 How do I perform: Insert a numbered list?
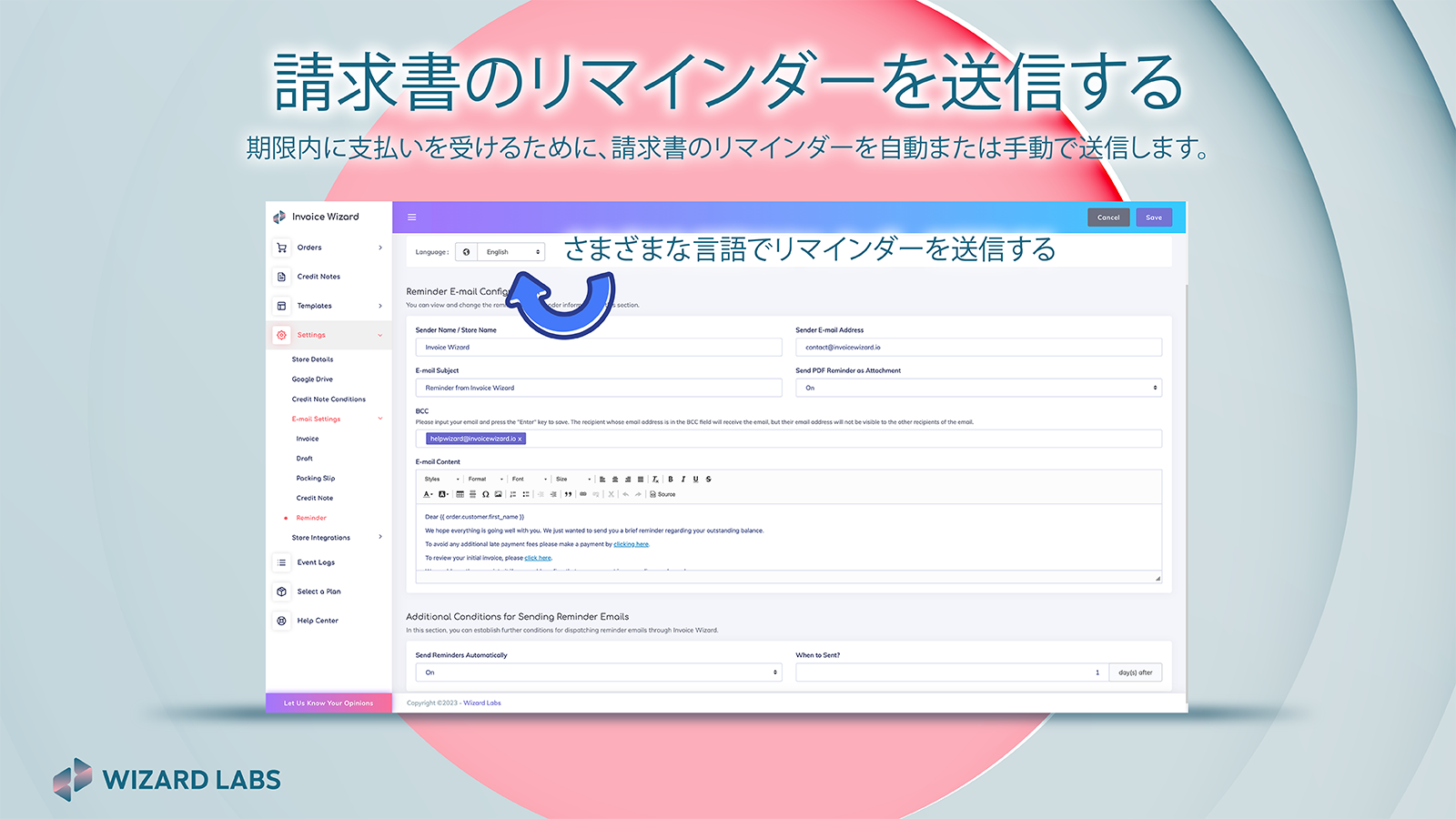tap(513, 494)
